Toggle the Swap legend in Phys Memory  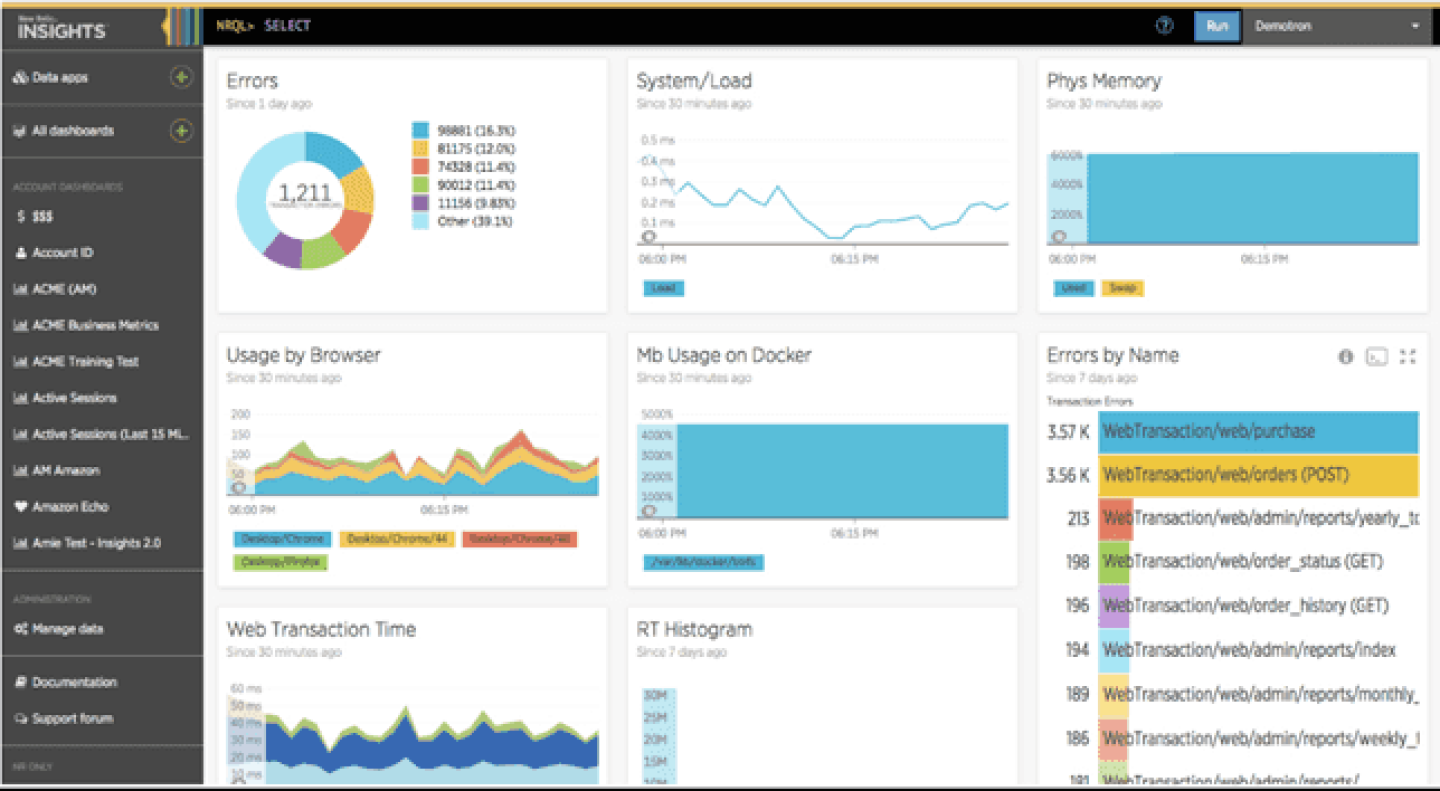(1124, 287)
